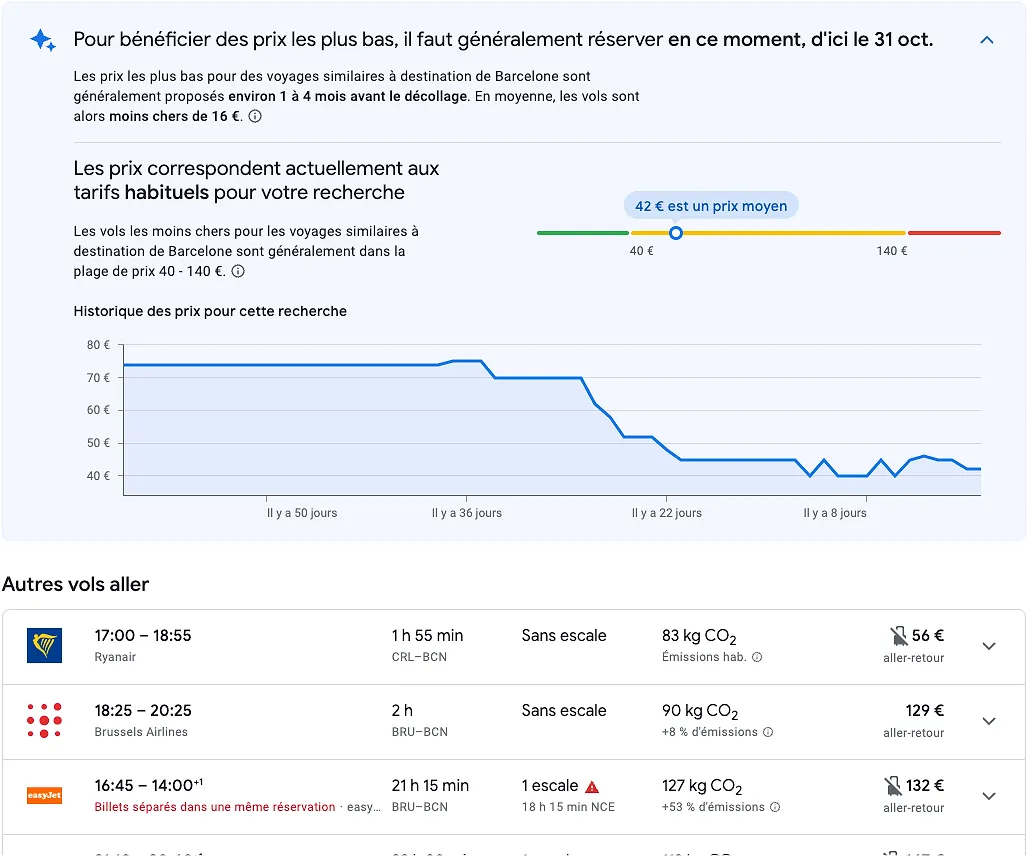
Task: Click the "Il y a 50 jours" axis label
Action: [x=302, y=513]
